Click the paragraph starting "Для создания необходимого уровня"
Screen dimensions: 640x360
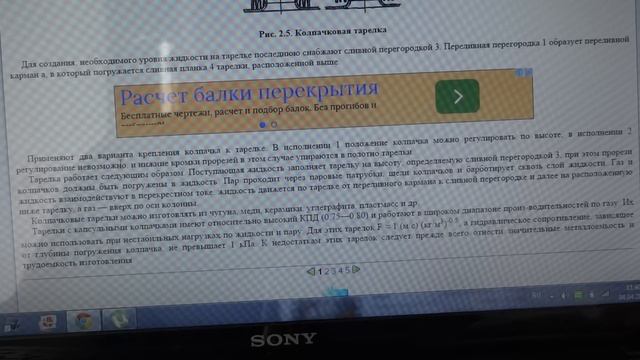(x=320, y=58)
